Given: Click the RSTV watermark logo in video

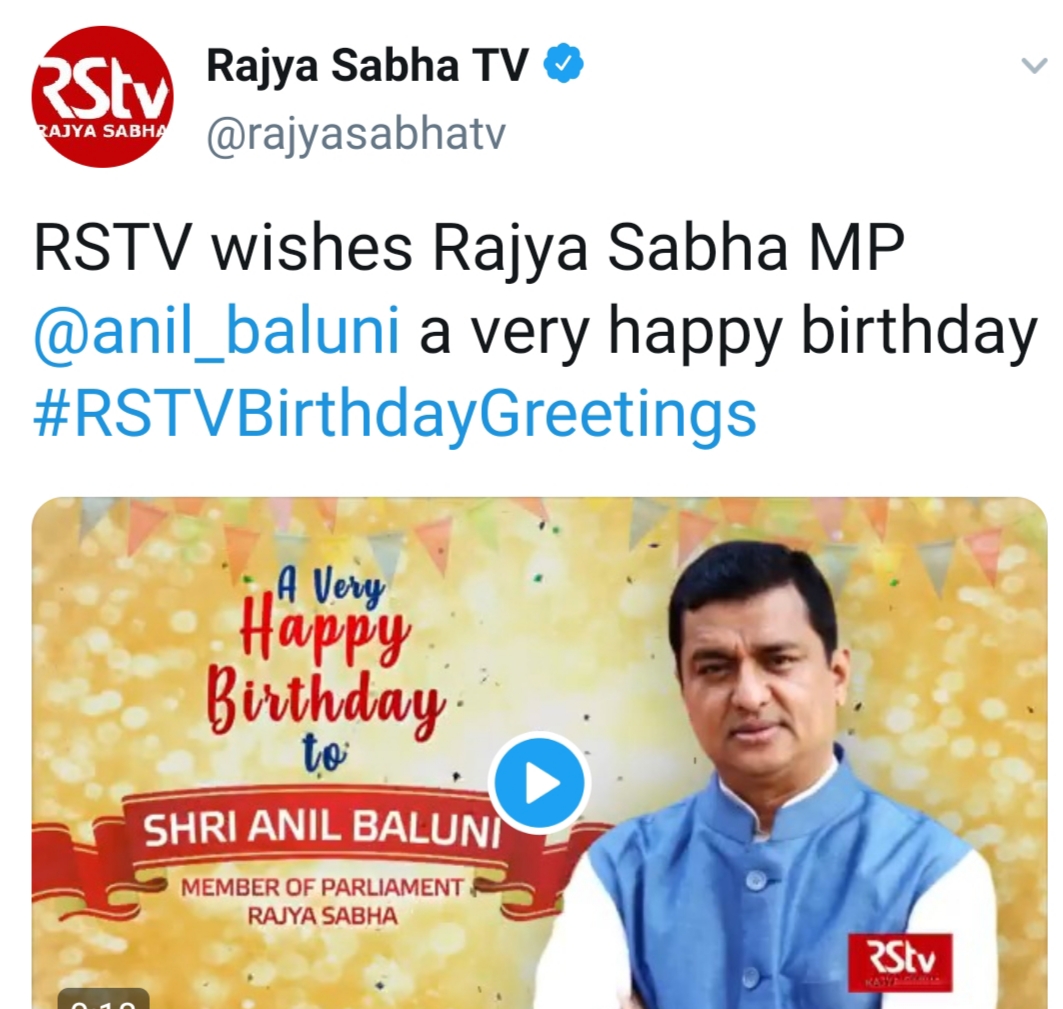Looking at the screenshot, I should click(900, 962).
